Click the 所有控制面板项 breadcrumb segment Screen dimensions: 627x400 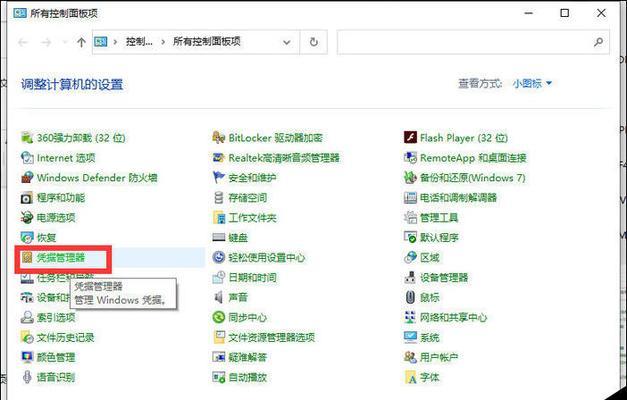207,42
